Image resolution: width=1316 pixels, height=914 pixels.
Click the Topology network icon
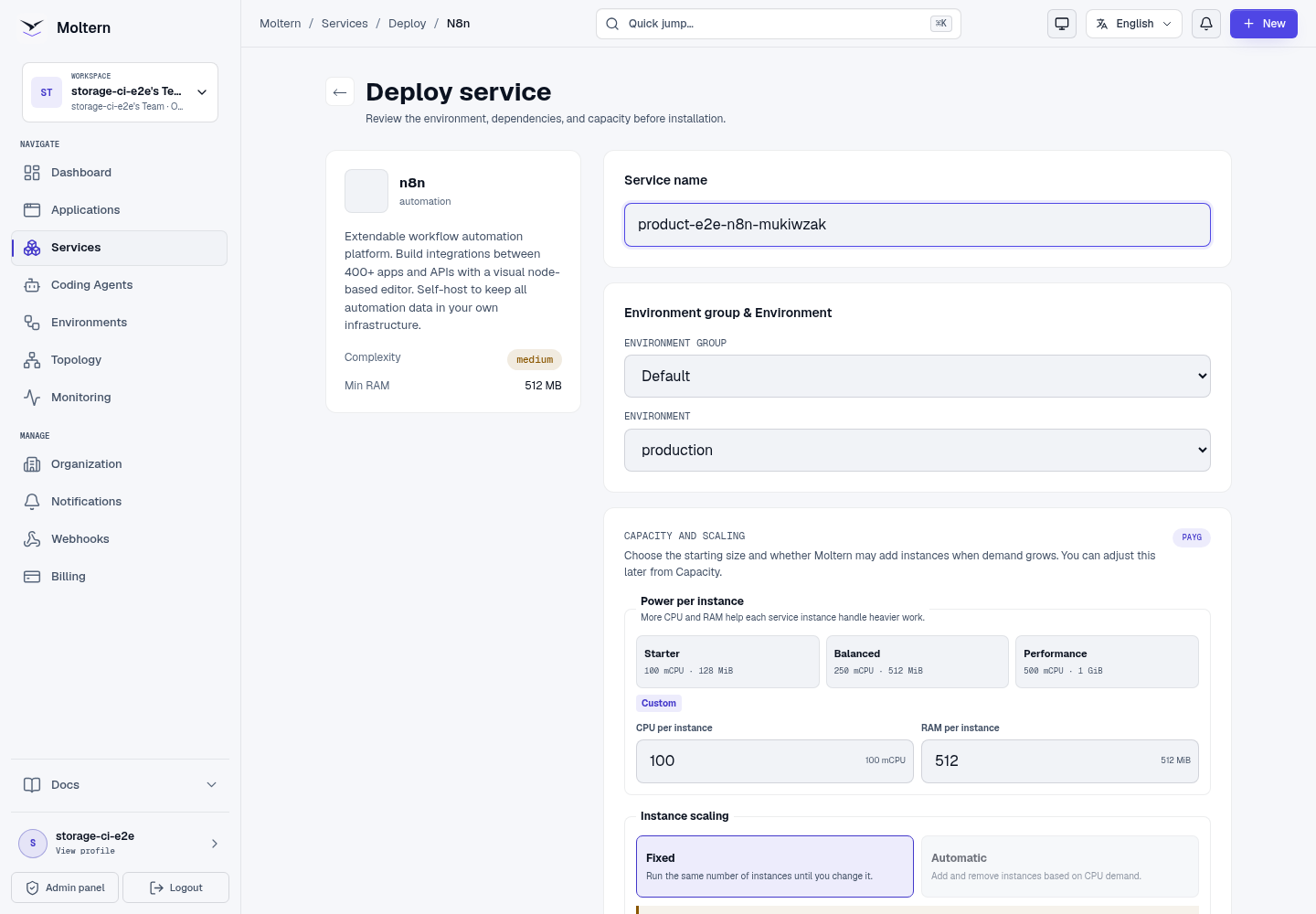pyautogui.click(x=32, y=360)
